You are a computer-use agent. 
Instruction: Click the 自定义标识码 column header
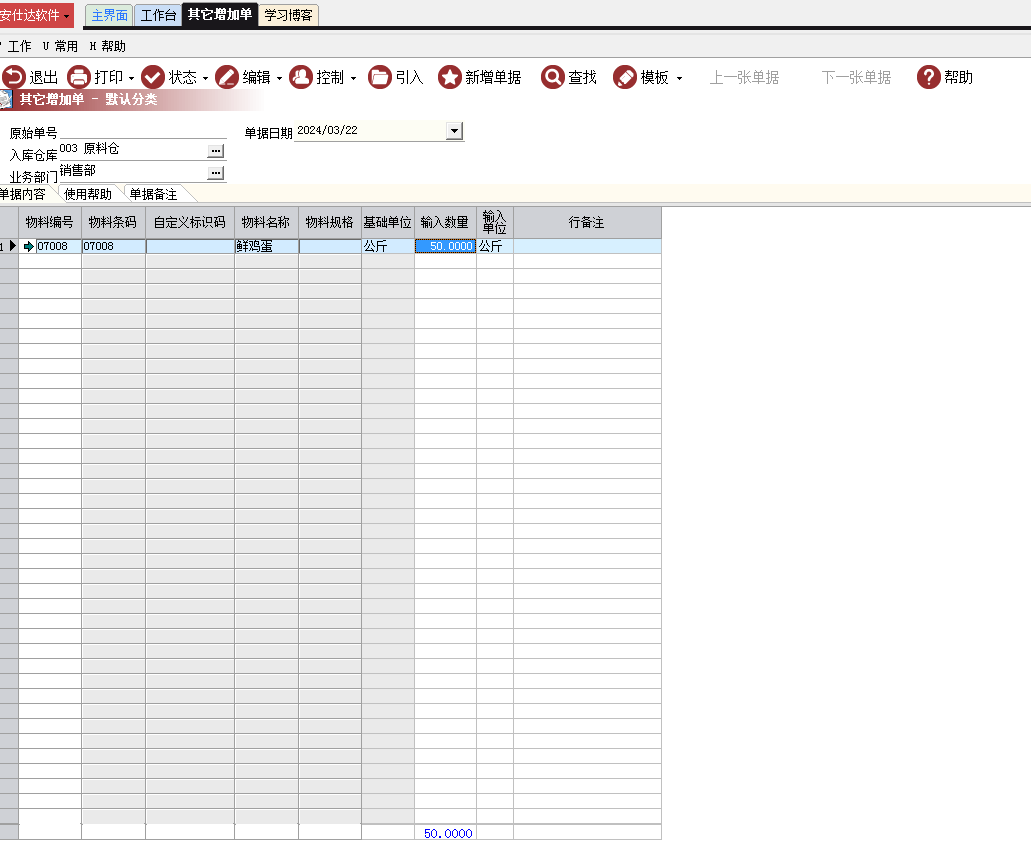[x=189, y=222]
